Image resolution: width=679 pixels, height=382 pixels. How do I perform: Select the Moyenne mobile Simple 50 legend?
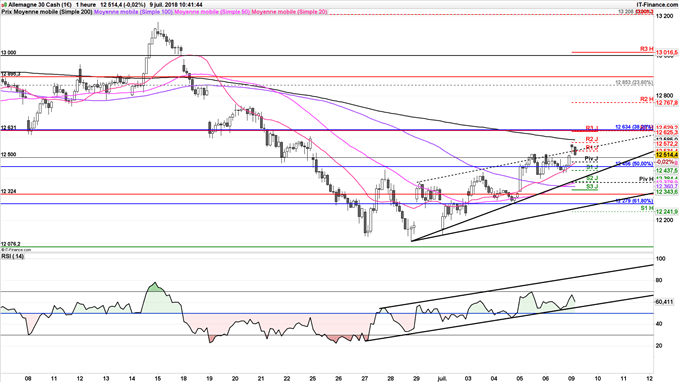(x=212, y=12)
